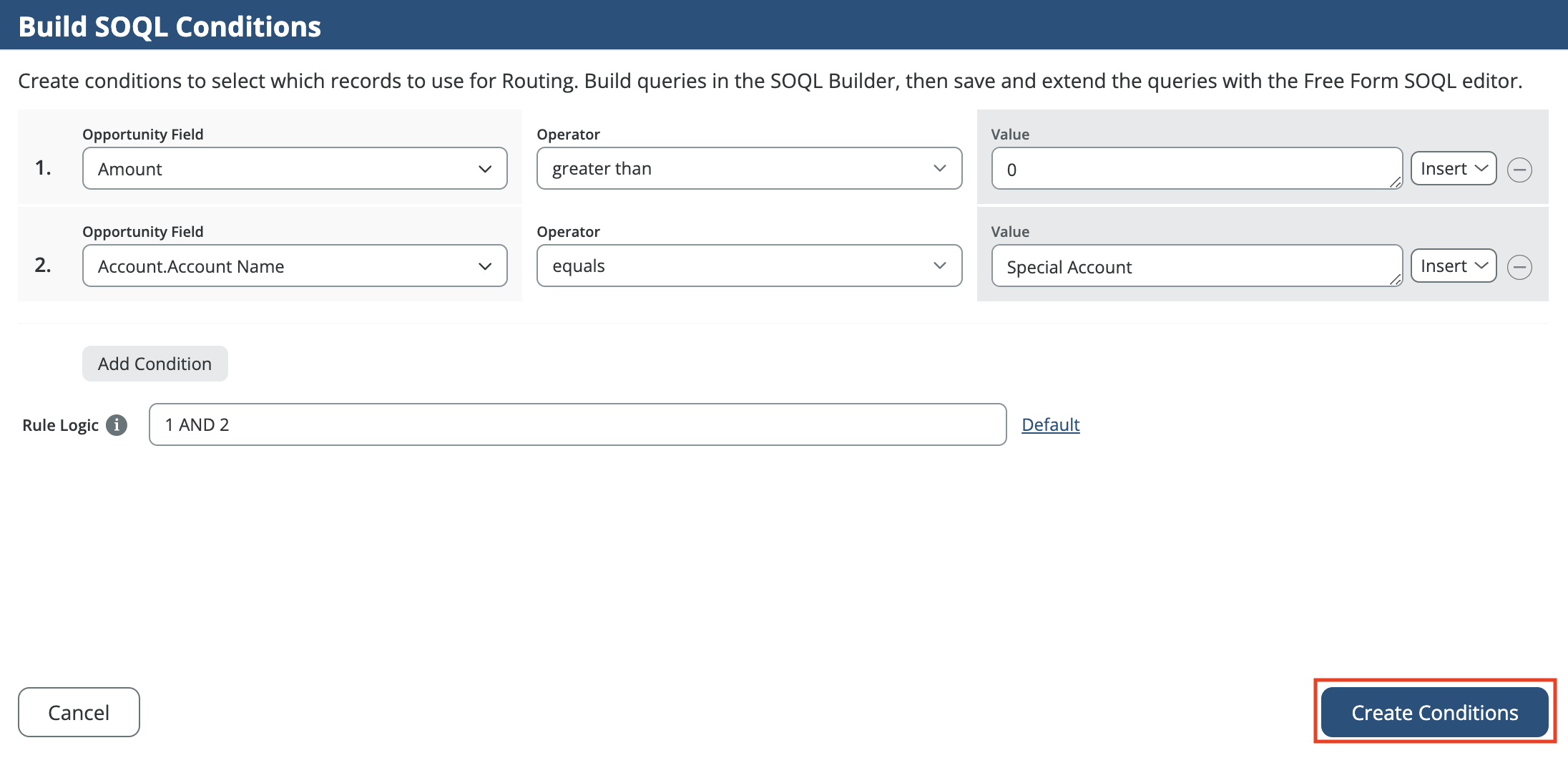The height and width of the screenshot is (763, 1568).
Task: Click the Add Condition button
Action: tap(155, 364)
